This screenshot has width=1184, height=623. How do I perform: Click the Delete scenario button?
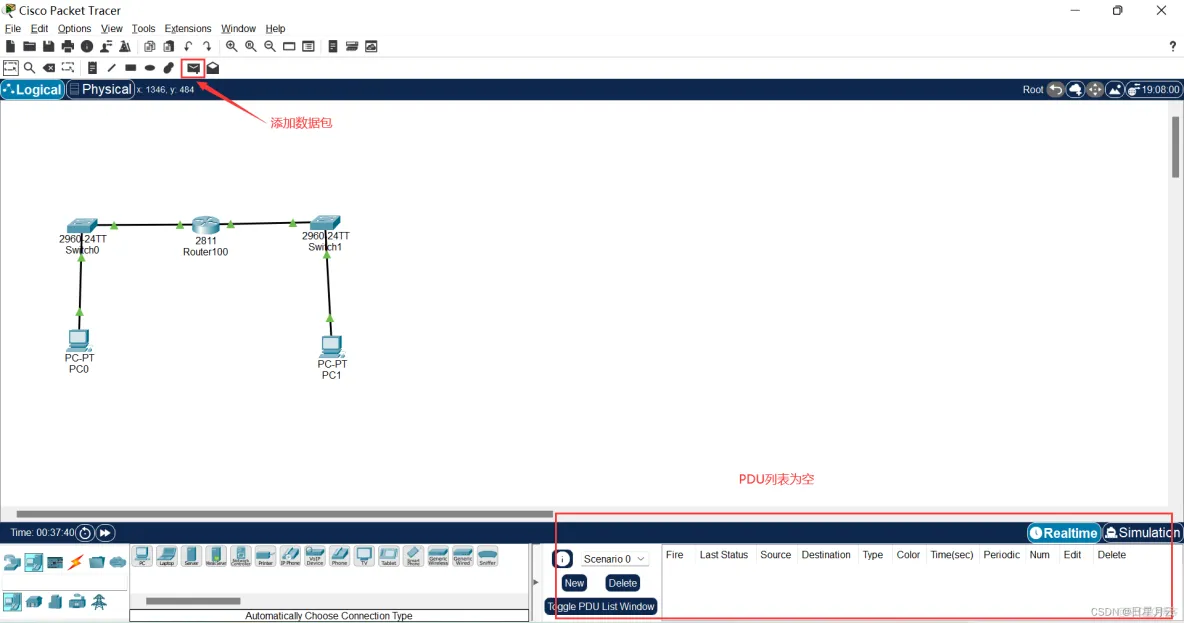pos(622,583)
